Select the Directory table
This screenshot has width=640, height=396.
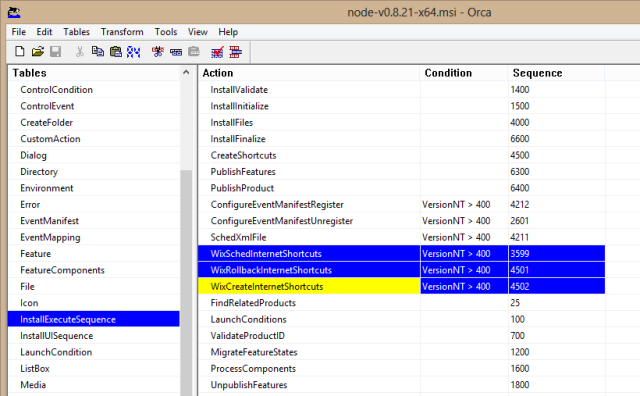(39, 172)
